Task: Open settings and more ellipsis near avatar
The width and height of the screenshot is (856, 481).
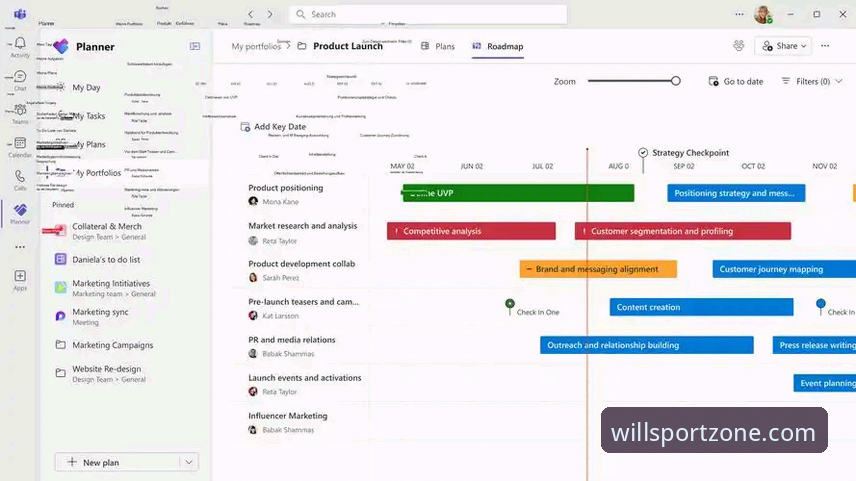Action: click(x=739, y=14)
